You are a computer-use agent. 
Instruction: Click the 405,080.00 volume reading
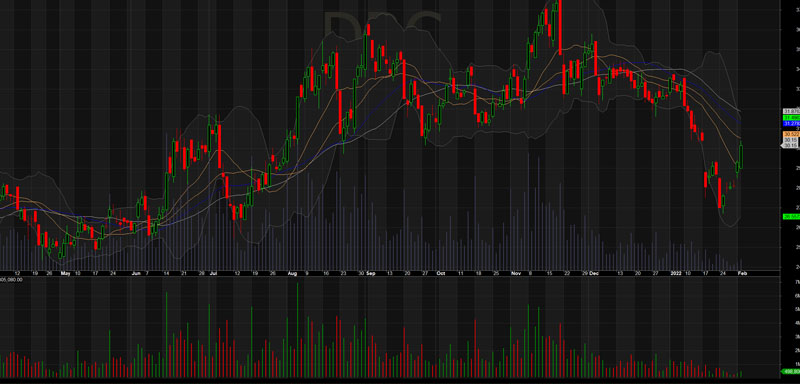tap(10, 280)
